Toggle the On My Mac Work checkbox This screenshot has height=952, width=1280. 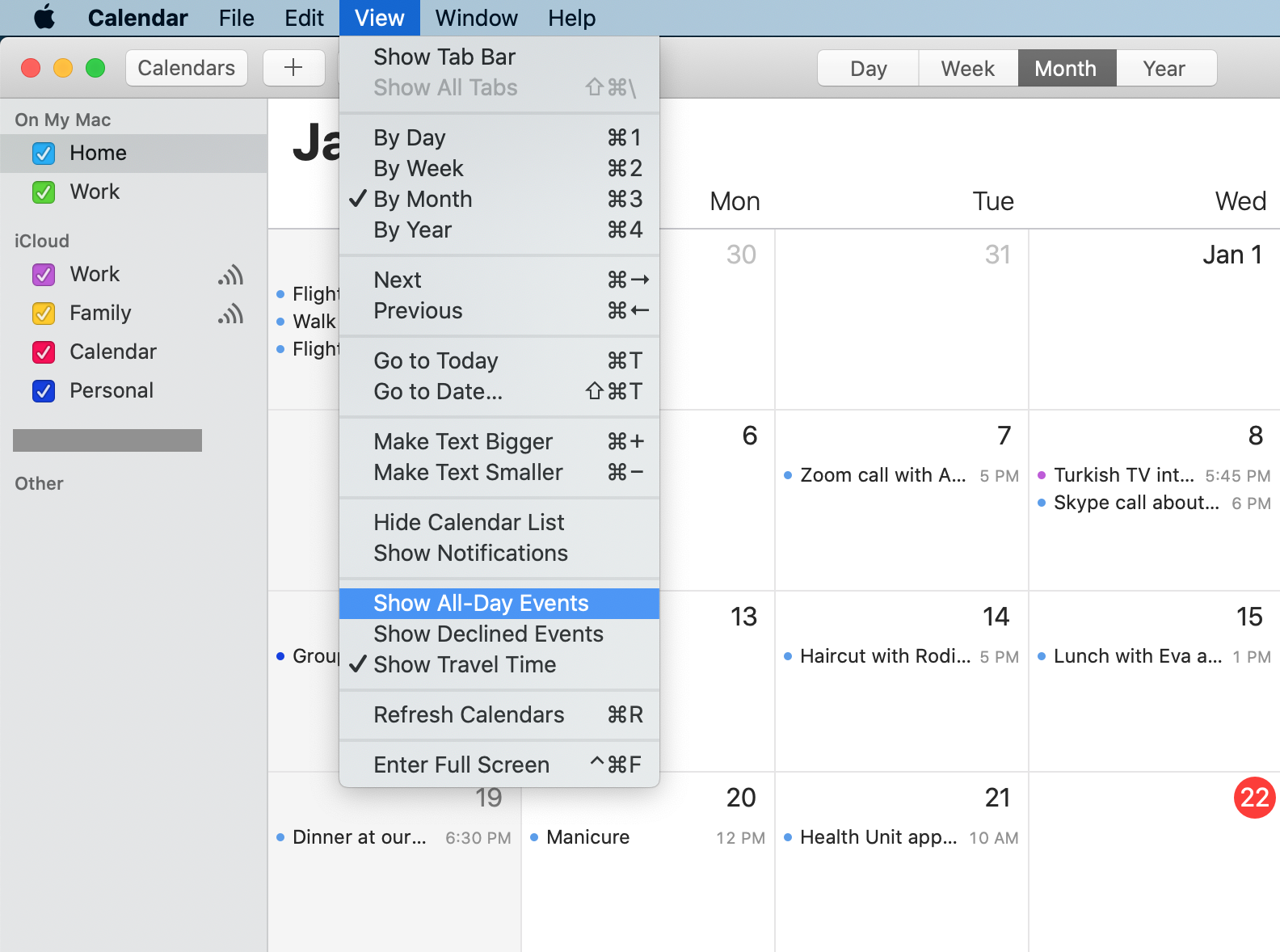point(44,192)
